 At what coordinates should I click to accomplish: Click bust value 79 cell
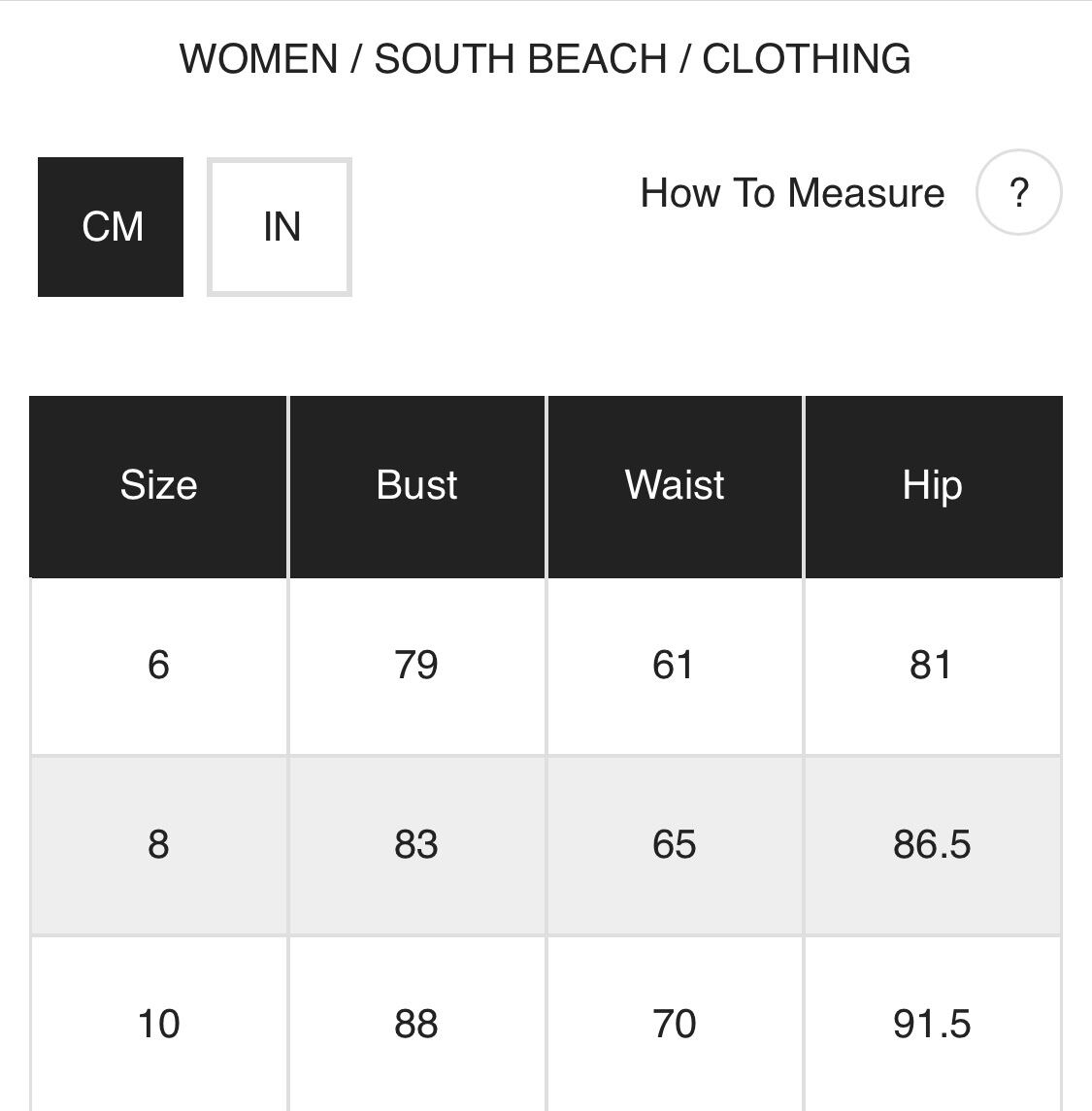[x=416, y=666]
